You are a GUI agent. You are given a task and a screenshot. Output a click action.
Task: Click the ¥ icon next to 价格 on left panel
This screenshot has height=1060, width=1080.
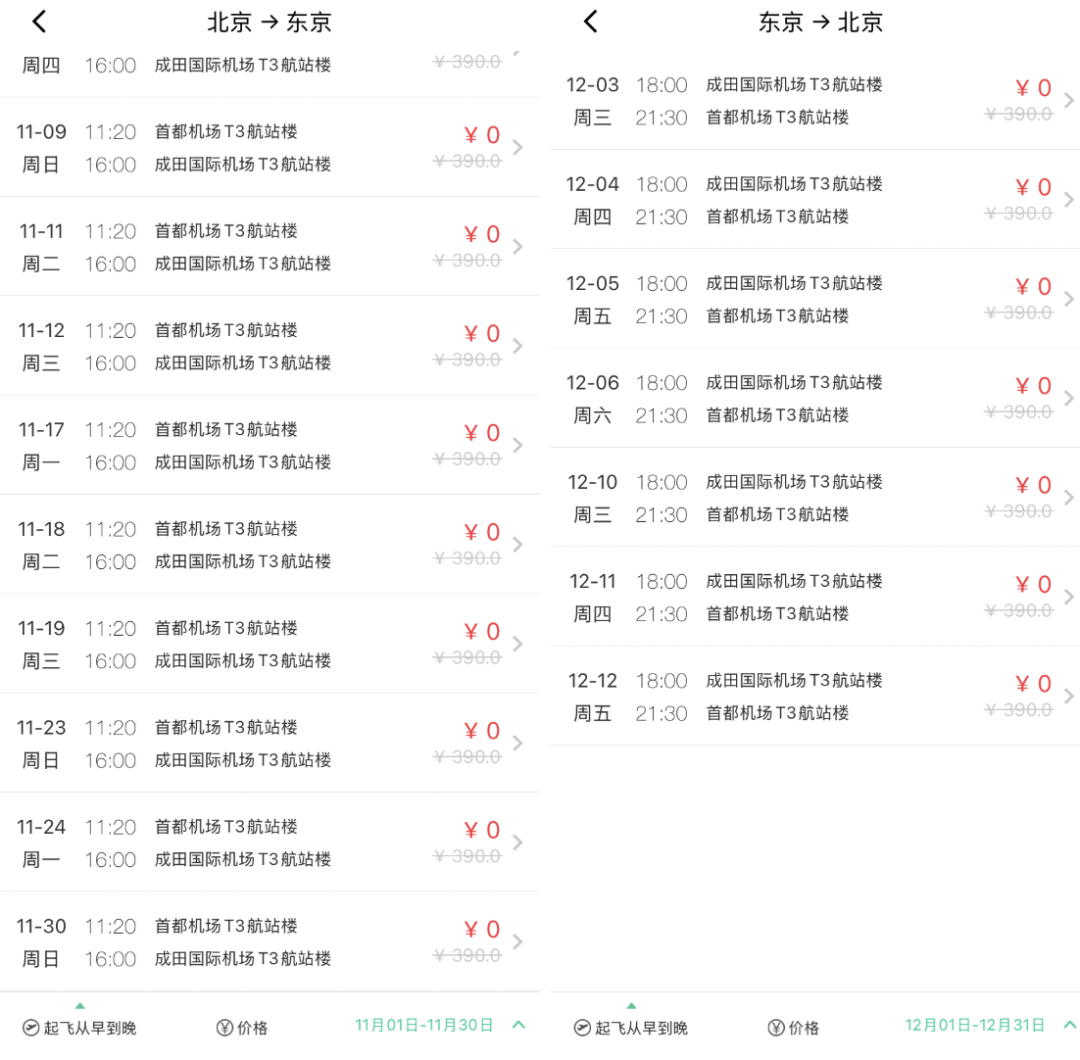click(222, 1026)
